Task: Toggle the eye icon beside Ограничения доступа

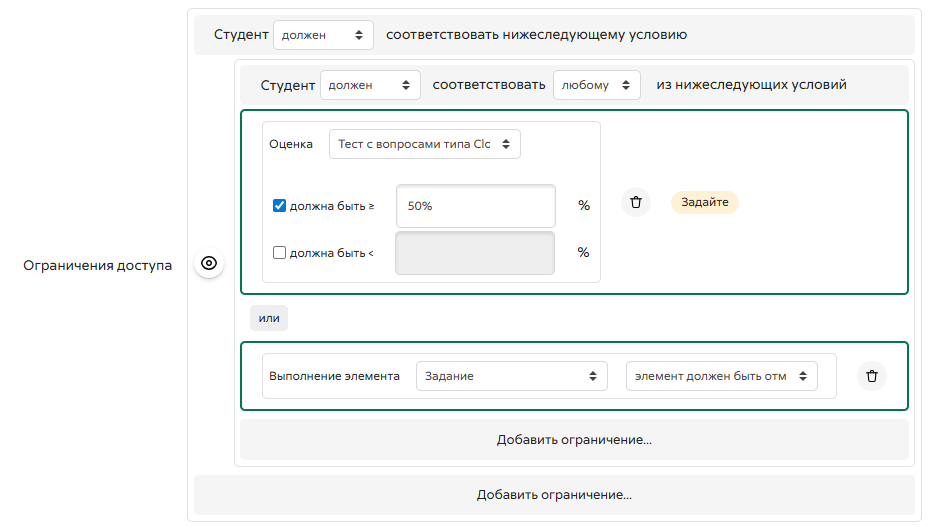Action: pos(209,264)
